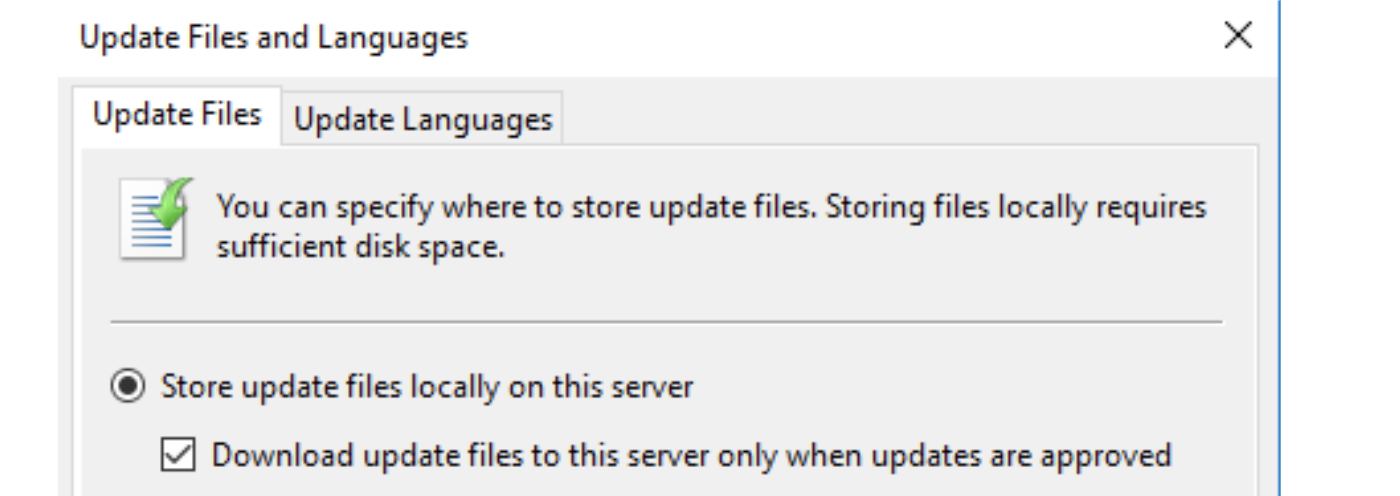Uncheck the download only when approved checkbox
1400x496 pixels.
coord(180,456)
